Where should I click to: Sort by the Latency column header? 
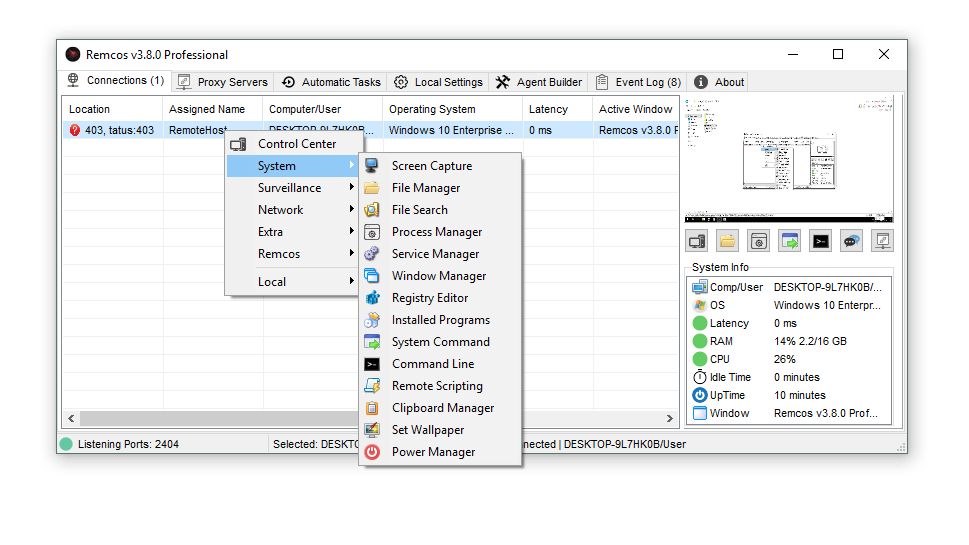click(548, 109)
